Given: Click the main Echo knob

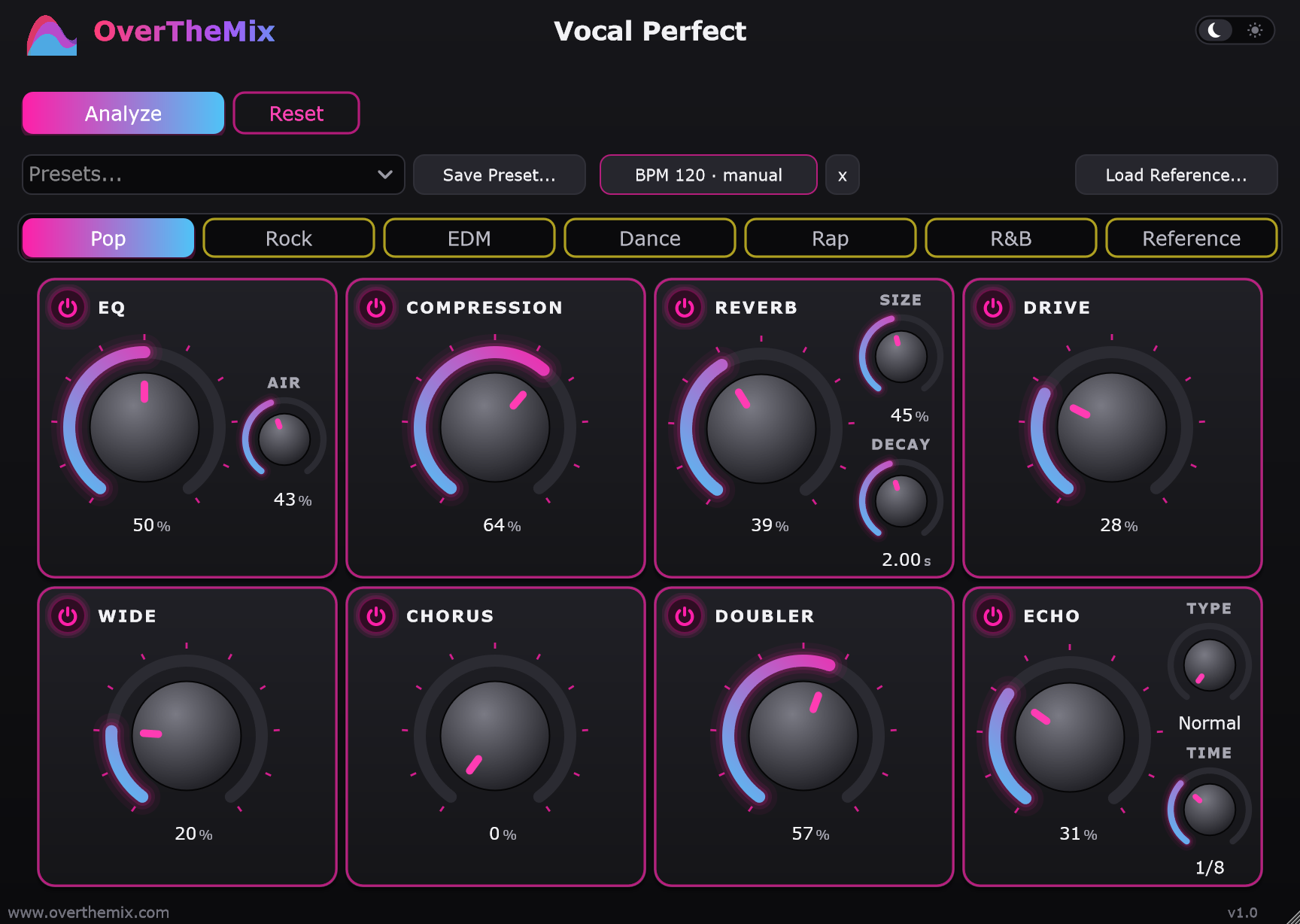Looking at the screenshot, I should (x=1070, y=737).
